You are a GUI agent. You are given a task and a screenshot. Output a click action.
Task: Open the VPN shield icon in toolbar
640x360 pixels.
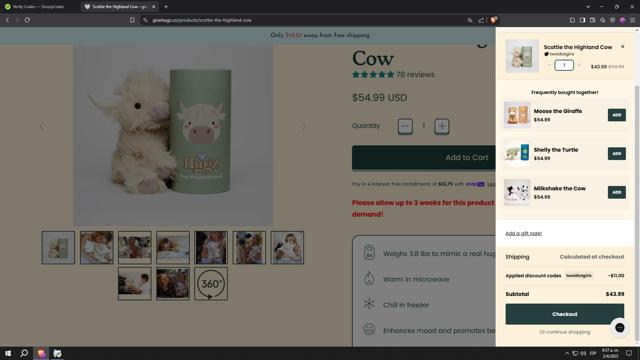[x=612, y=20]
